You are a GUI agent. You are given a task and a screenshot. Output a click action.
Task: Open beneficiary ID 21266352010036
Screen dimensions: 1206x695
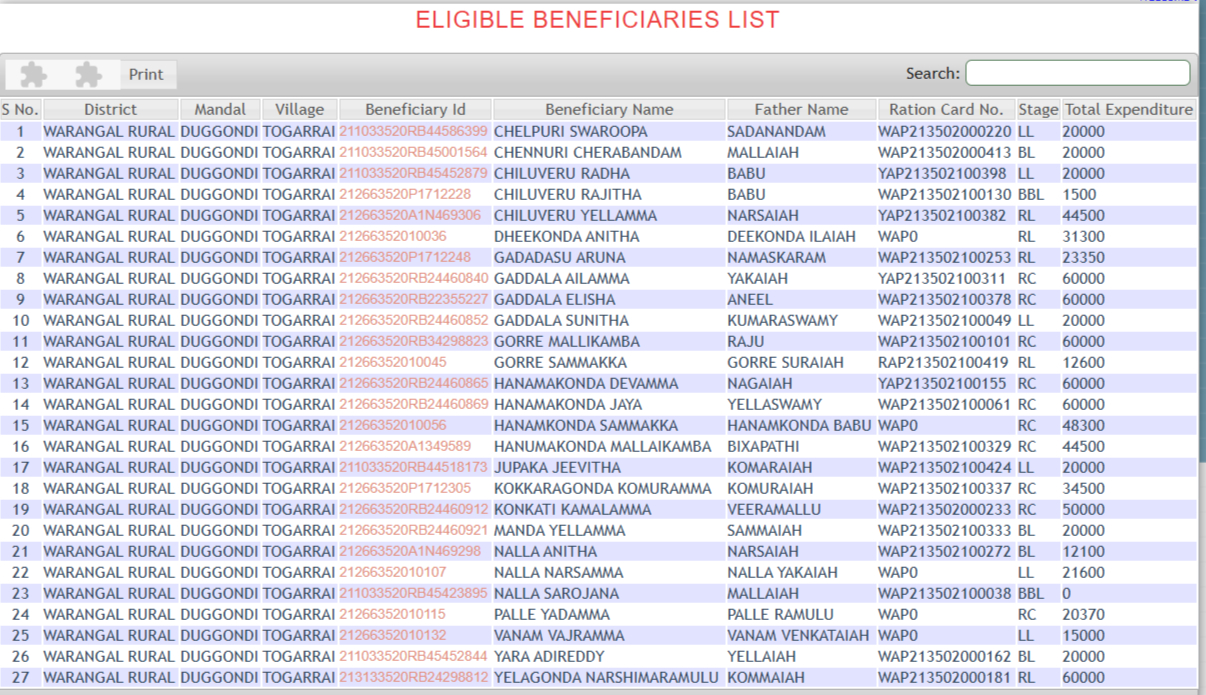click(393, 236)
